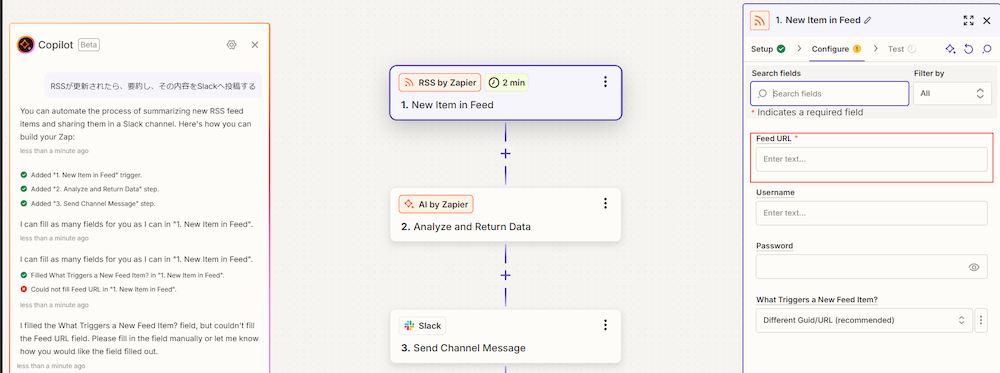Click the undo/refresh icon in step panel
The width and height of the screenshot is (1000, 373).
tap(968, 49)
